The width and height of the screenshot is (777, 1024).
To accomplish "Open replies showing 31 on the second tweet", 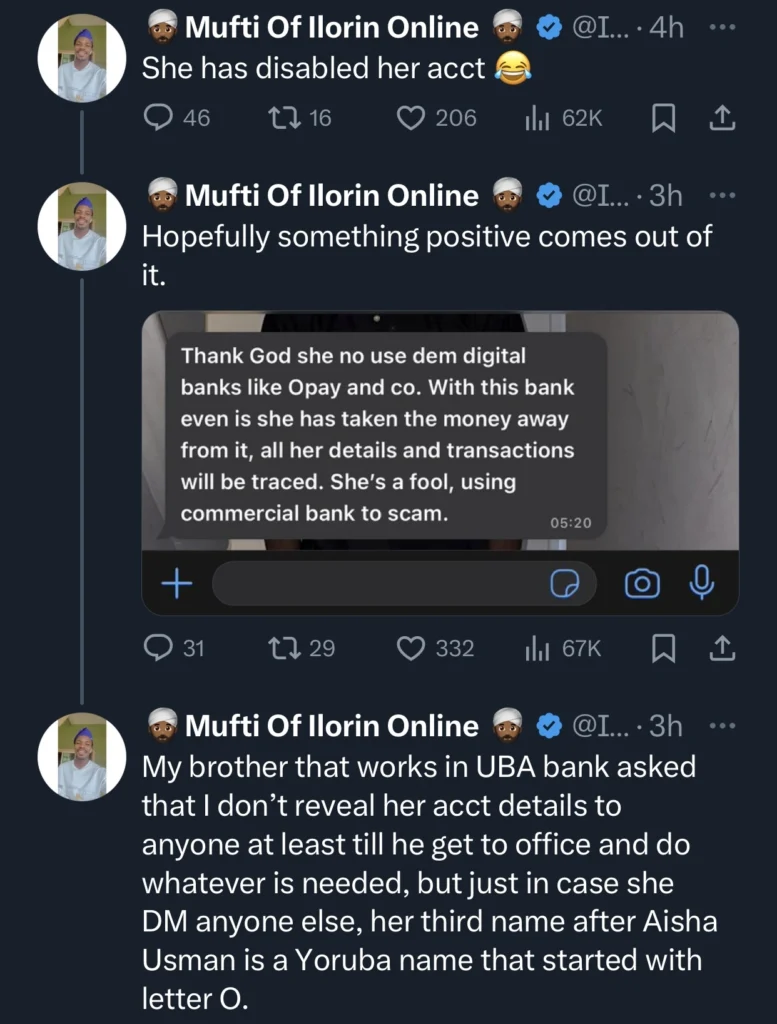I will point(160,648).
